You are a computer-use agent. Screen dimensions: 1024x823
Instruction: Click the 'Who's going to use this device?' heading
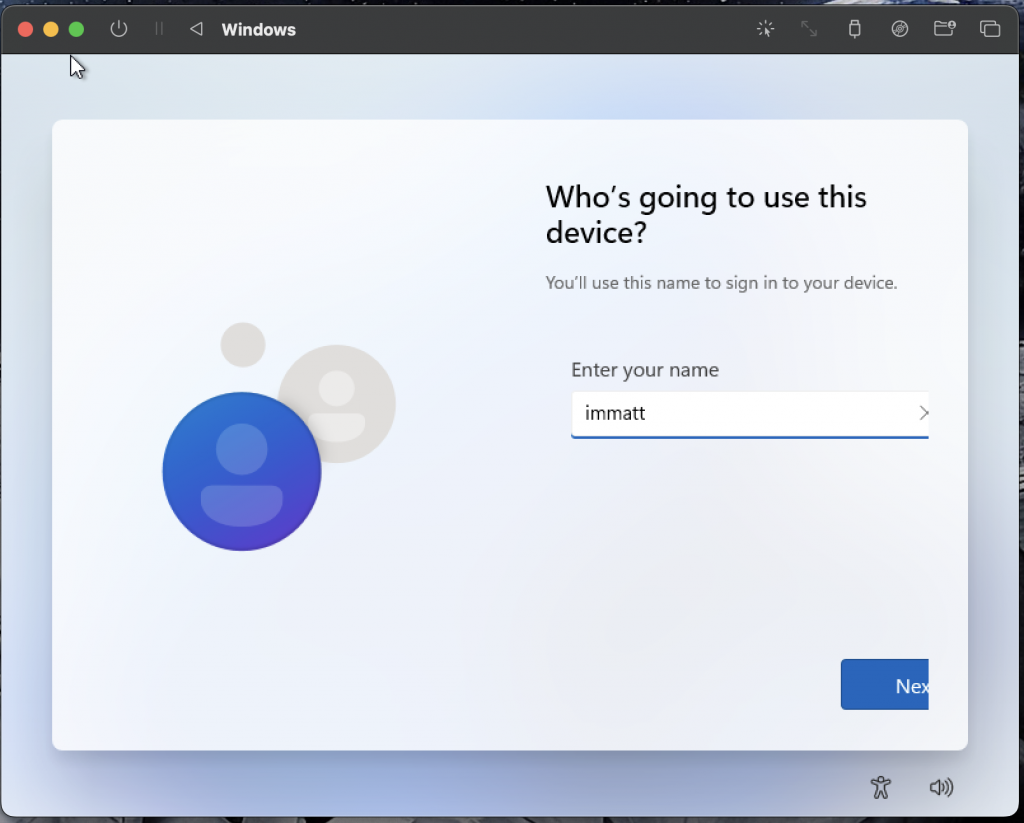[706, 215]
